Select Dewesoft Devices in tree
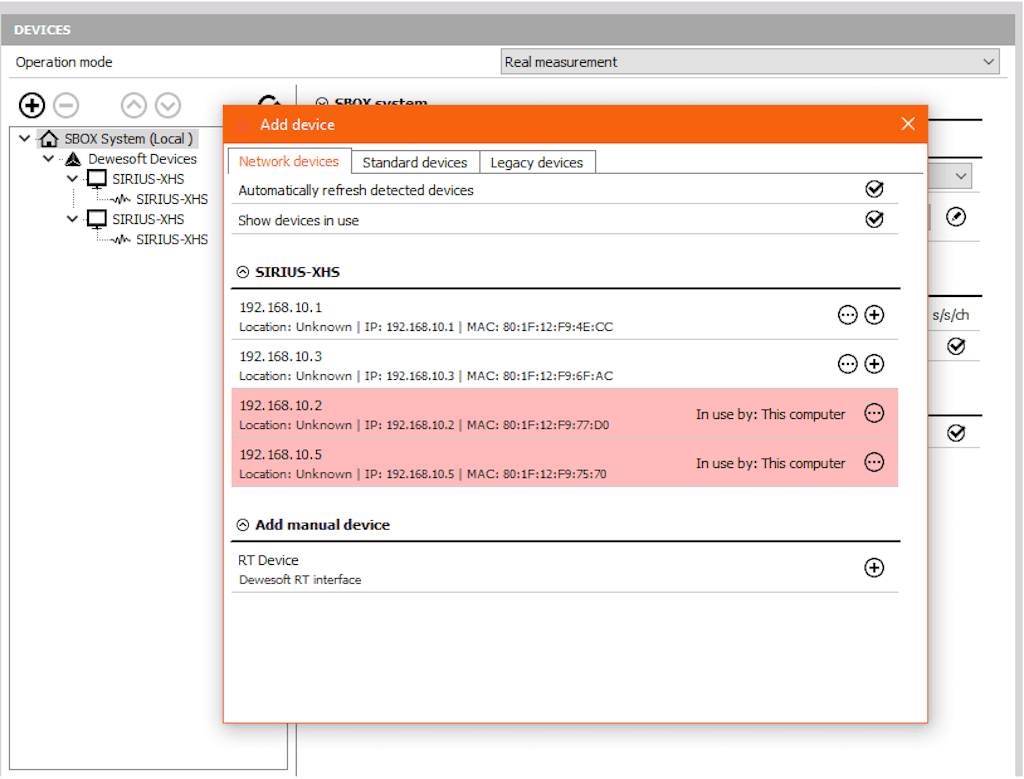 [x=142, y=159]
